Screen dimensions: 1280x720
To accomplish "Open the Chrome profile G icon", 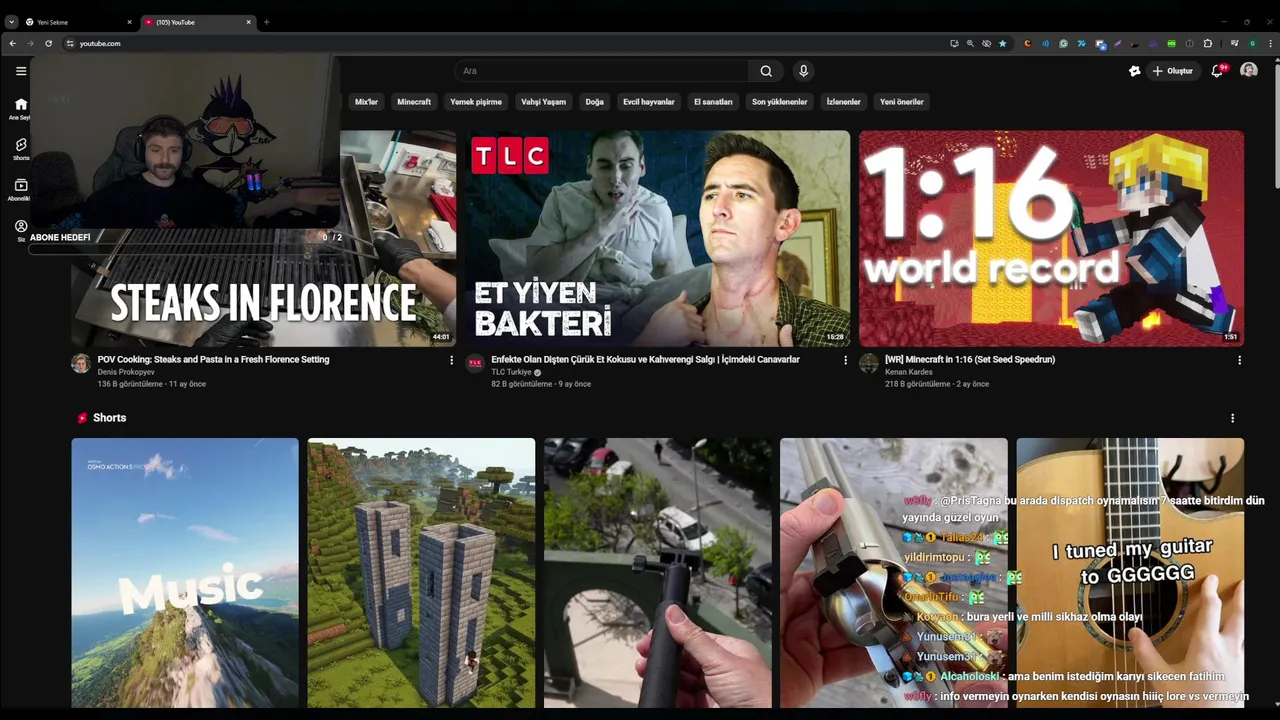I will [1252, 44].
